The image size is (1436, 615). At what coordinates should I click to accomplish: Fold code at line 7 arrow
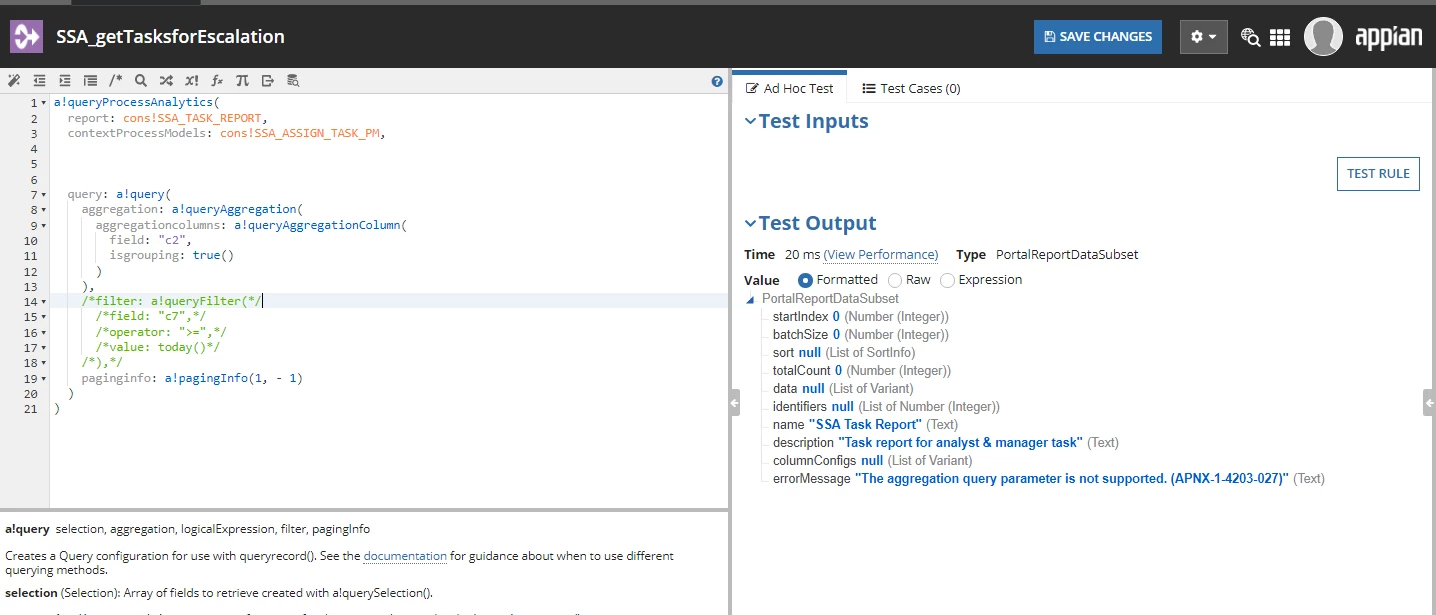(x=43, y=195)
